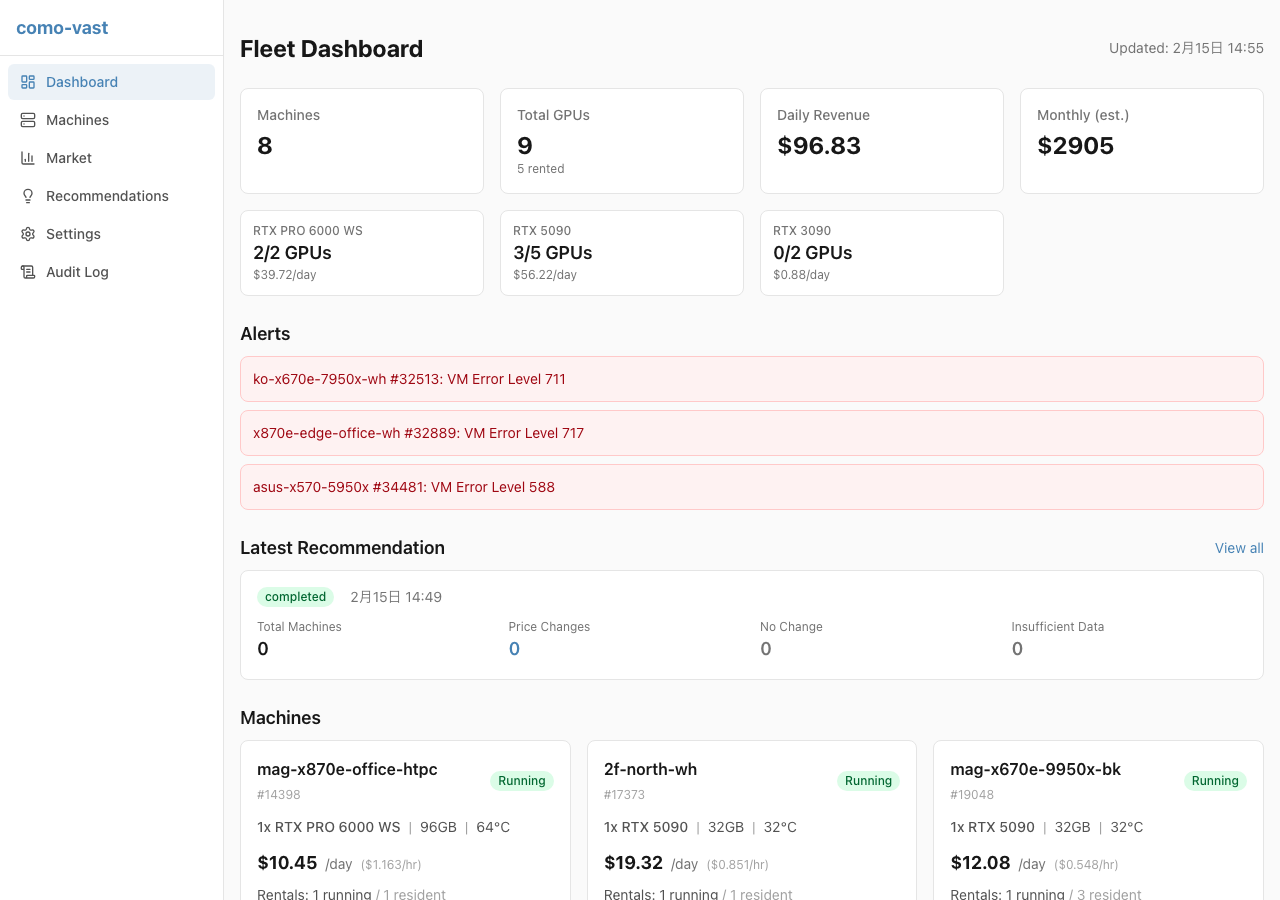Click Running badge on mag-x870e-office-htpc
1280x900 pixels.
pyautogui.click(x=522, y=781)
